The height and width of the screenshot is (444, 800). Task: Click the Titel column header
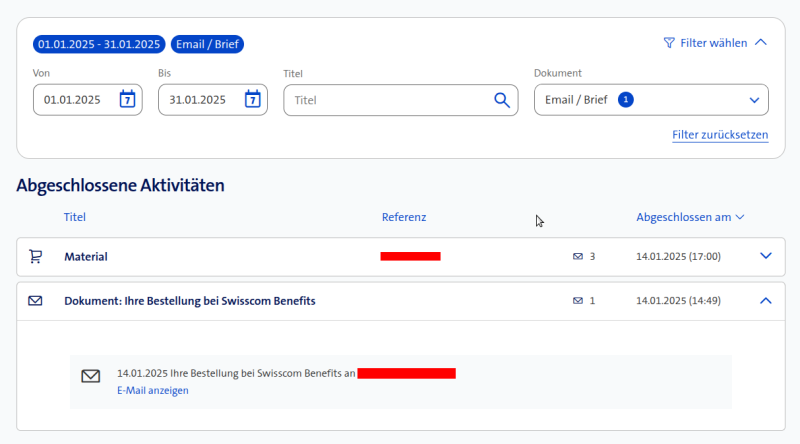click(x=75, y=216)
